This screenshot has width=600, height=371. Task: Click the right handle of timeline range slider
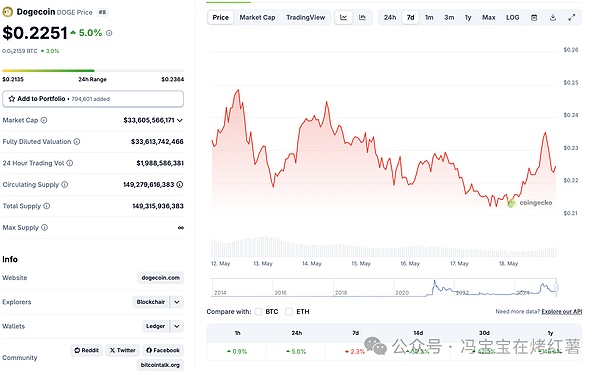coord(556,287)
